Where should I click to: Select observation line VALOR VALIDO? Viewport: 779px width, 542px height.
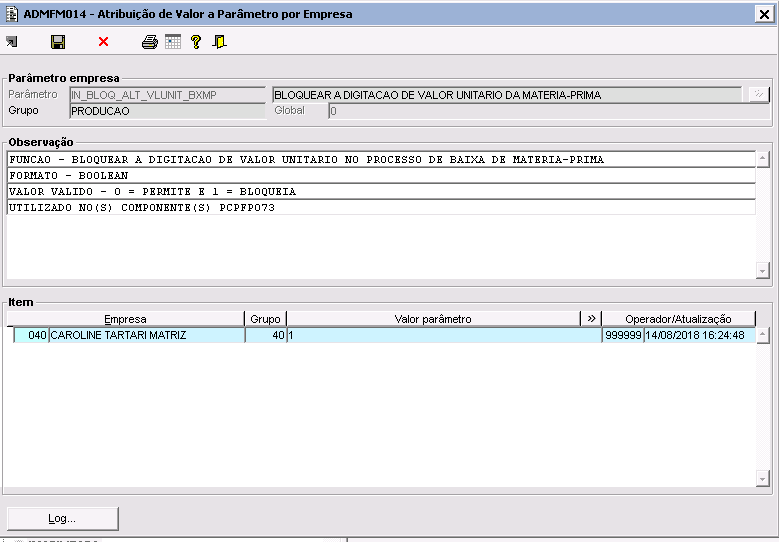click(x=381, y=191)
